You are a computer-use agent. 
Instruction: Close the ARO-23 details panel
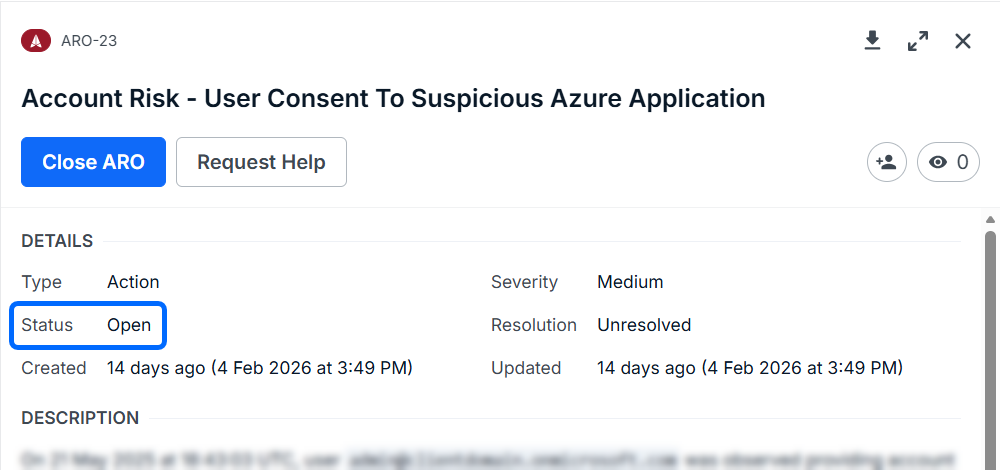(x=963, y=41)
